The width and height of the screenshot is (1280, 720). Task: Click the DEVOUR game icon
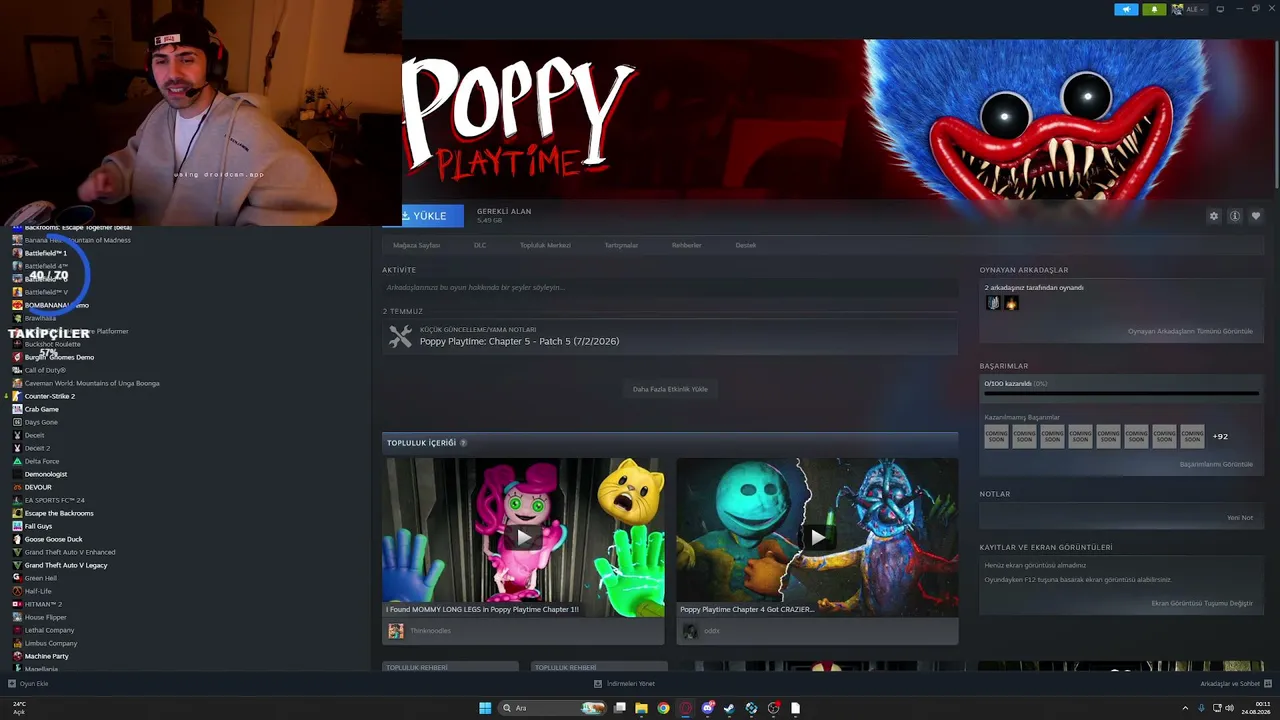tap(17, 487)
